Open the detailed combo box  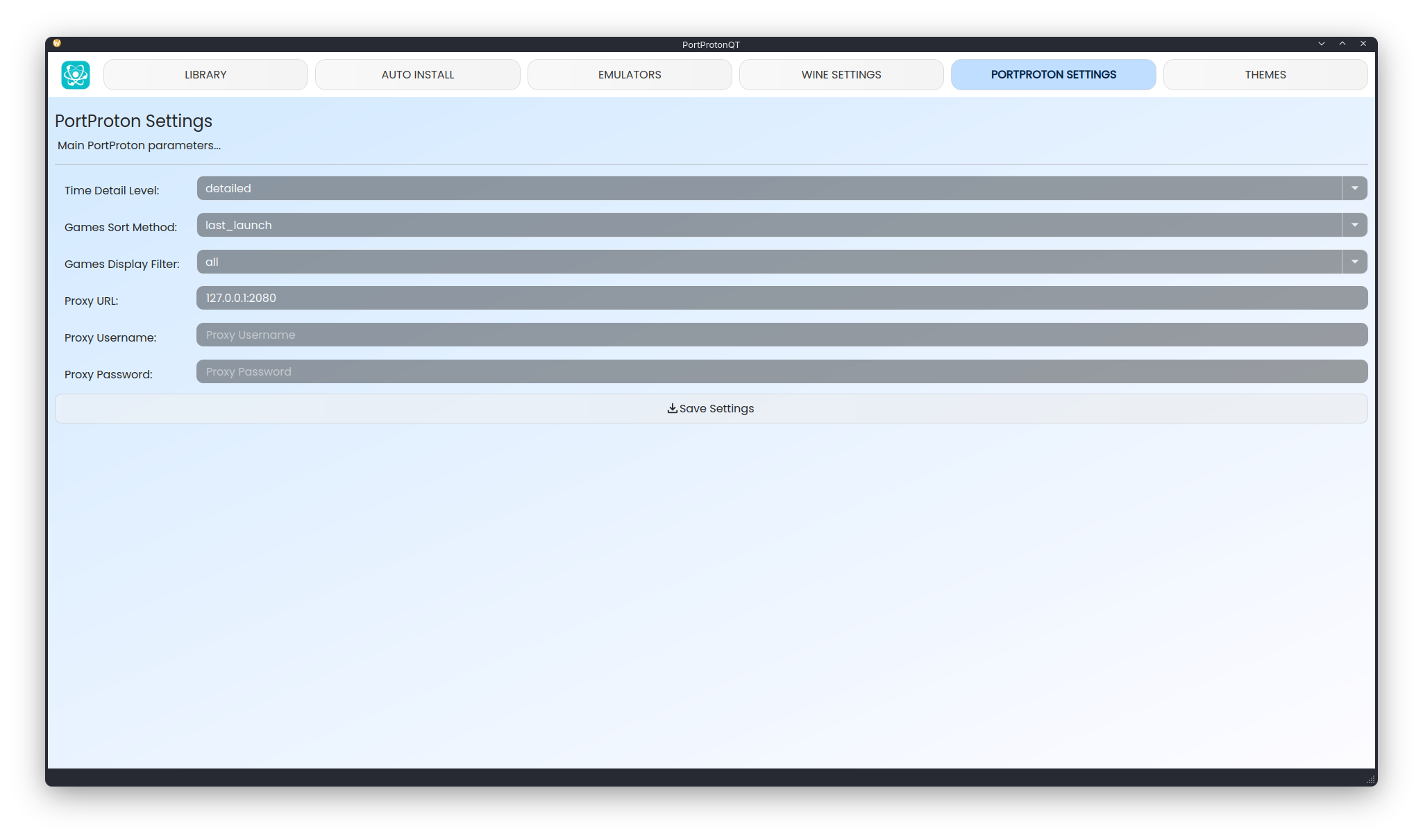[x=768, y=188]
